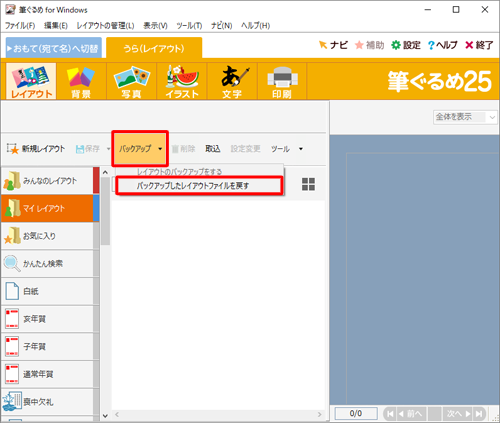The image size is (500, 423).
Task: Switch to おもて(宛て名)へ切替 tab
Action: [53, 49]
